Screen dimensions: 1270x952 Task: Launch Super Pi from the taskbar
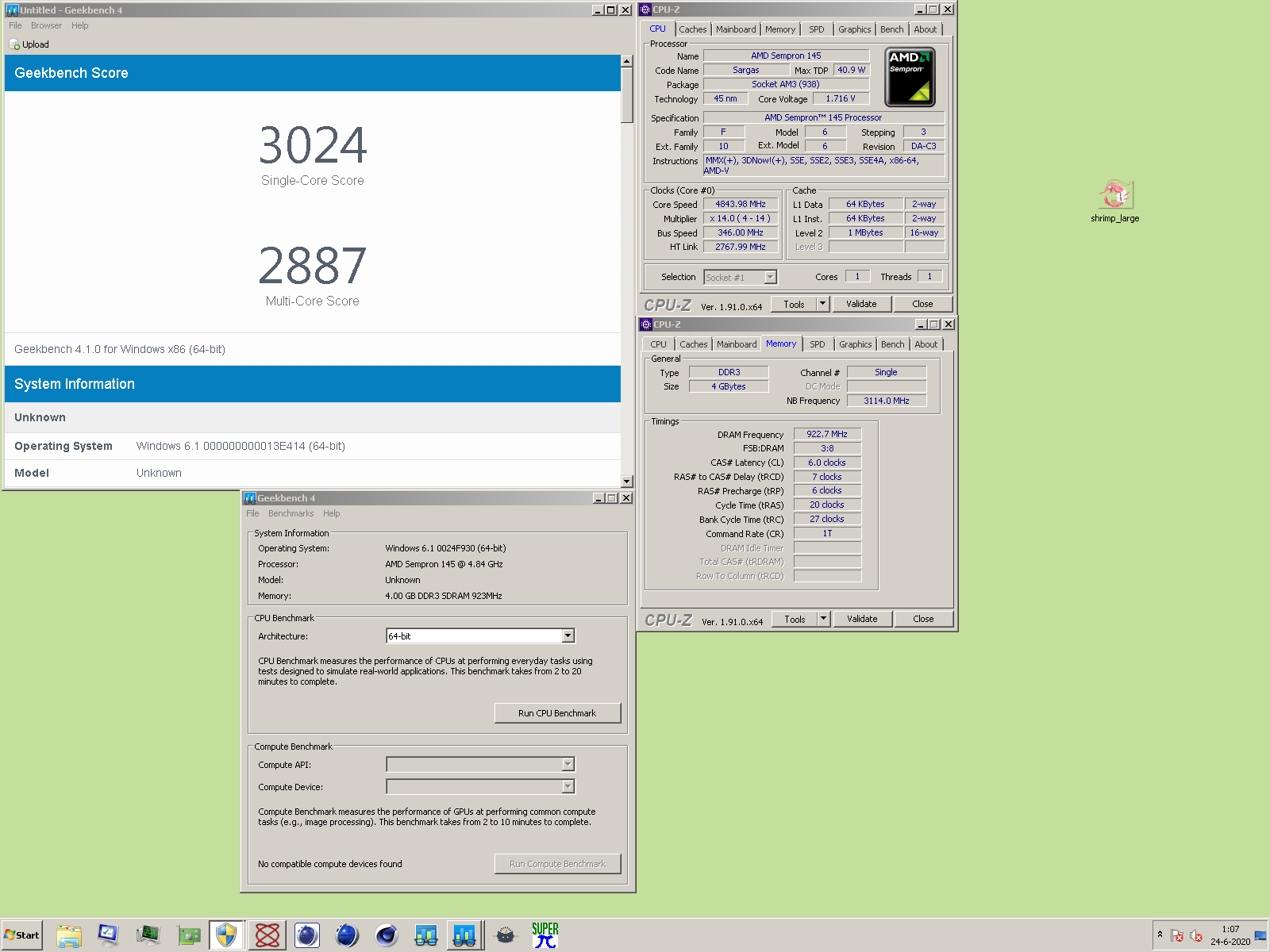[545, 935]
